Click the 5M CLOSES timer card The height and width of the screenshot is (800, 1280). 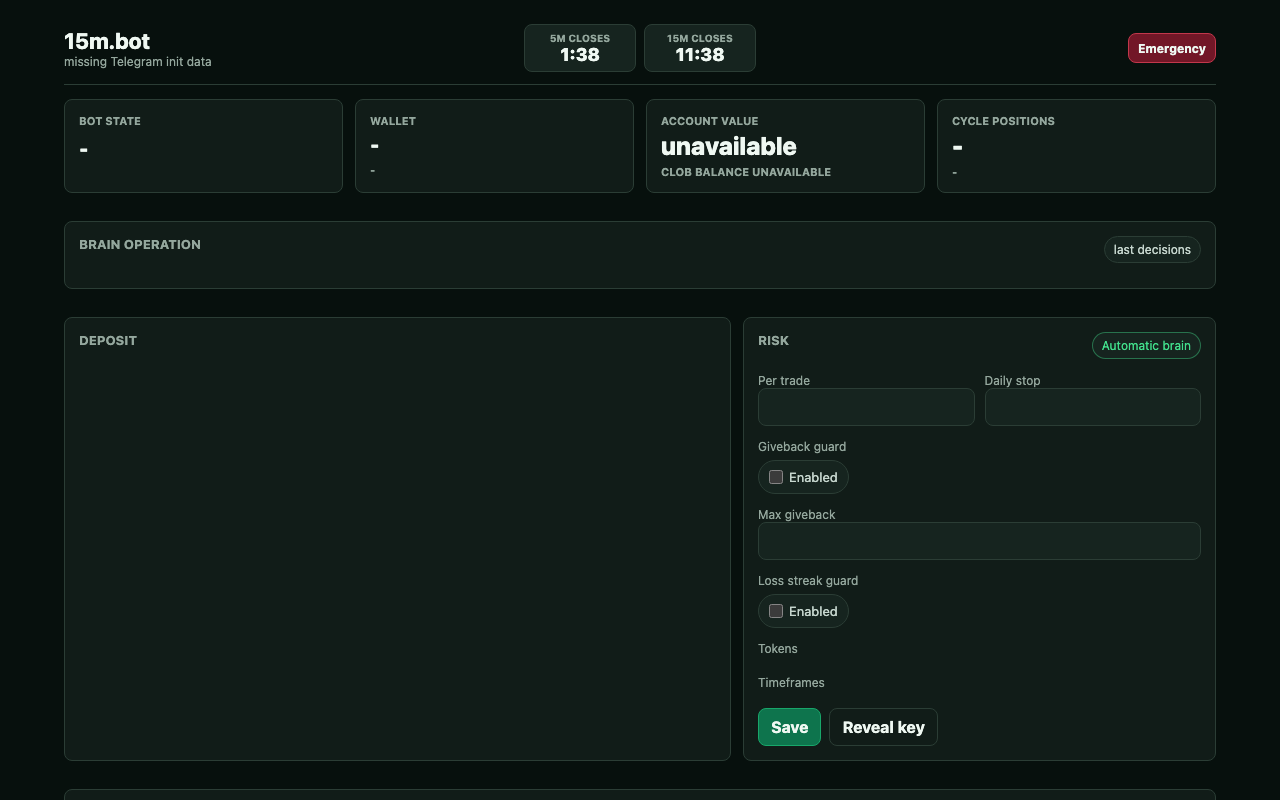coord(580,48)
